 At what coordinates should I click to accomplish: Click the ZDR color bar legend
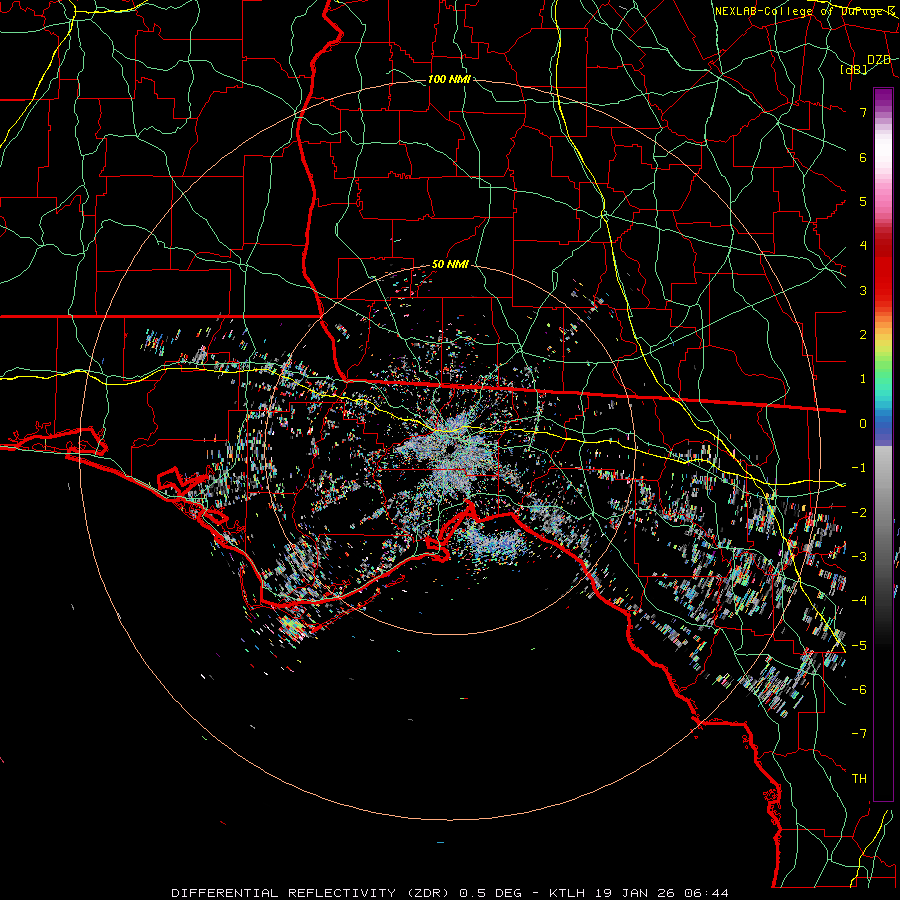(883, 444)
